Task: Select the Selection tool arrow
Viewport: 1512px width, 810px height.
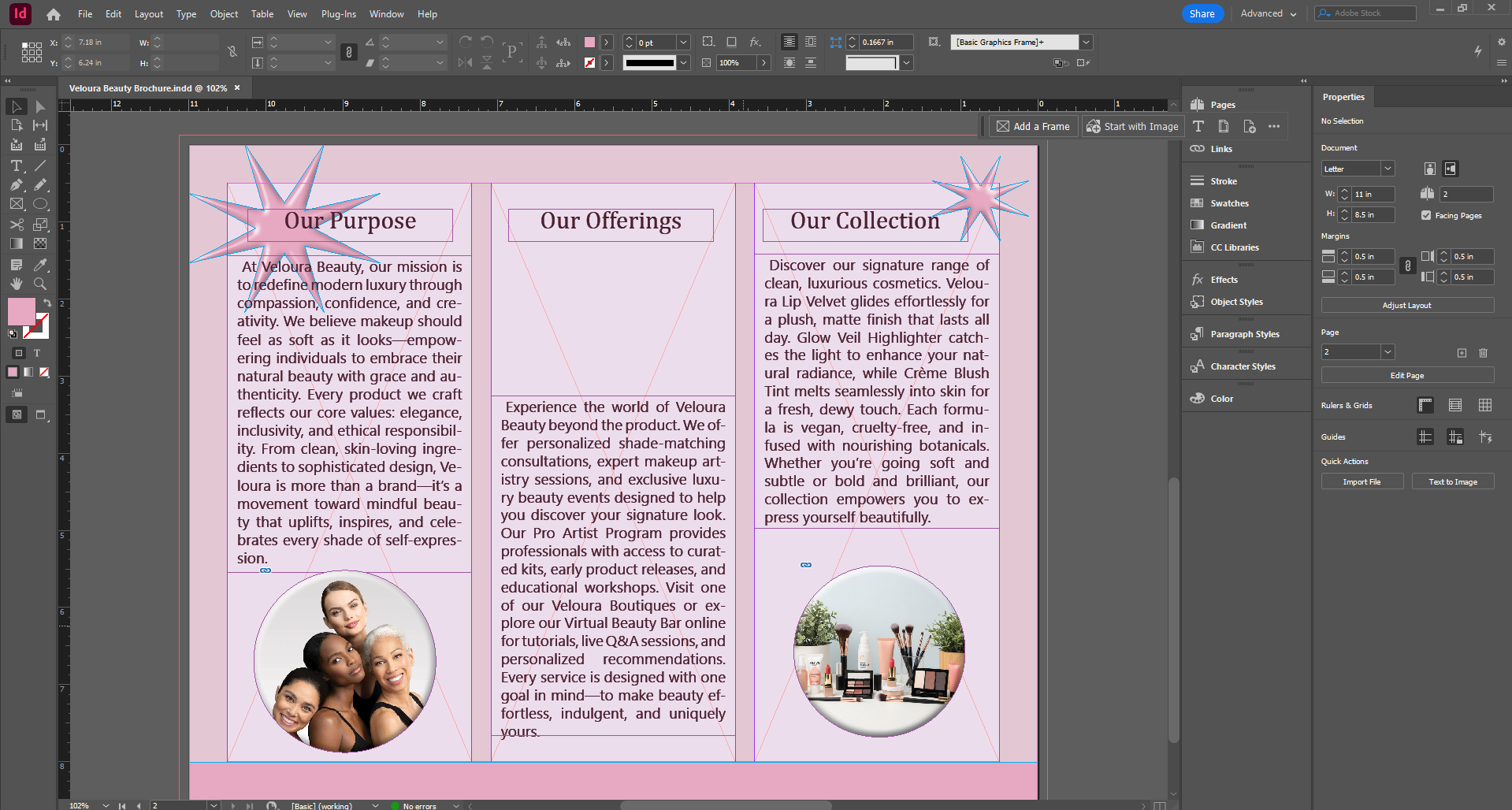Action: (x=17, y=106)
